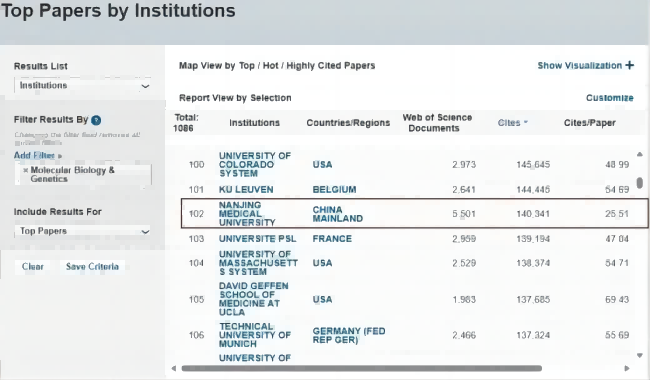Click the Save Criteria button

92,266
